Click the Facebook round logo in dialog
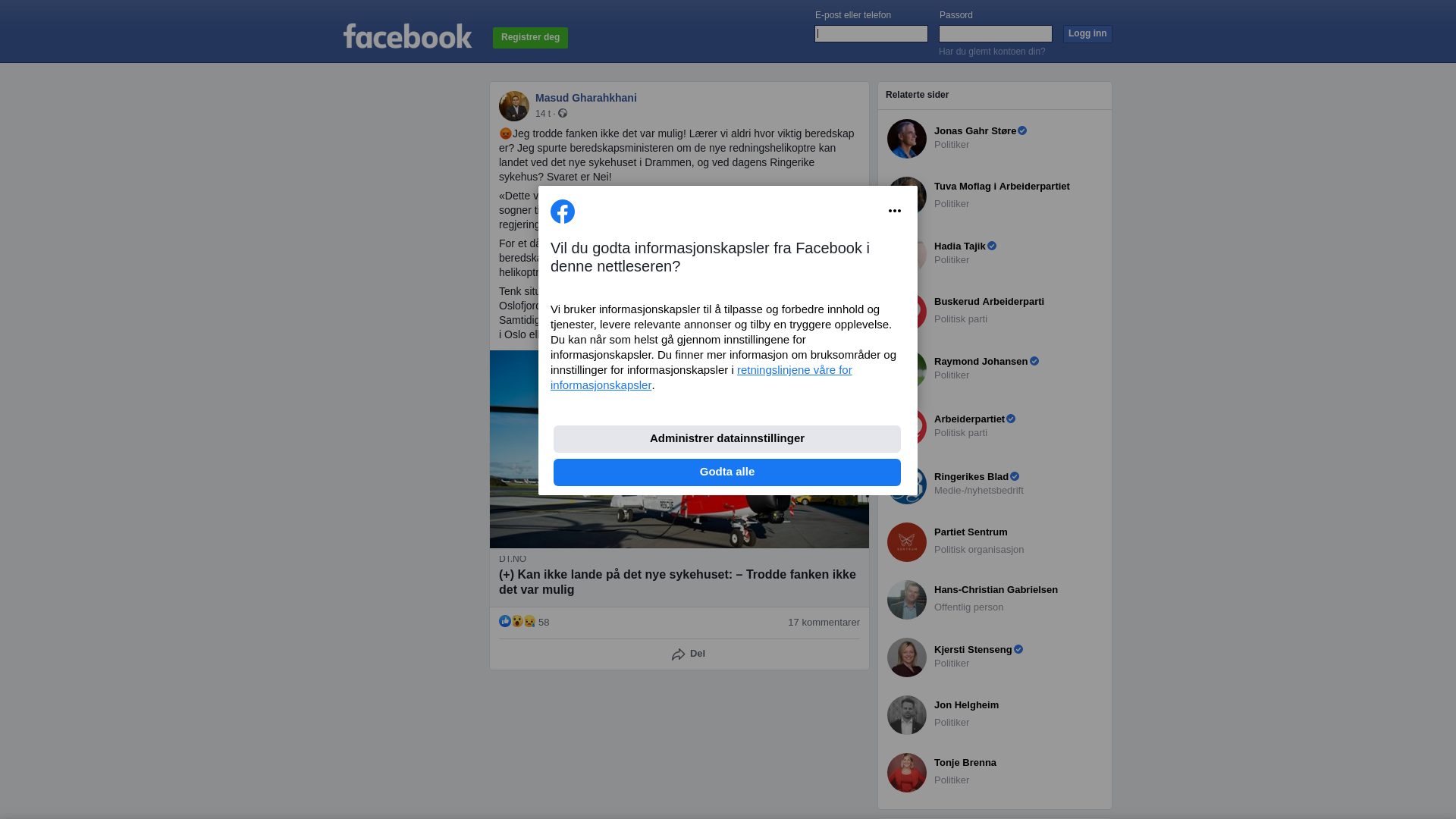This screenshot has height=819, width=1456. (563, 212)
